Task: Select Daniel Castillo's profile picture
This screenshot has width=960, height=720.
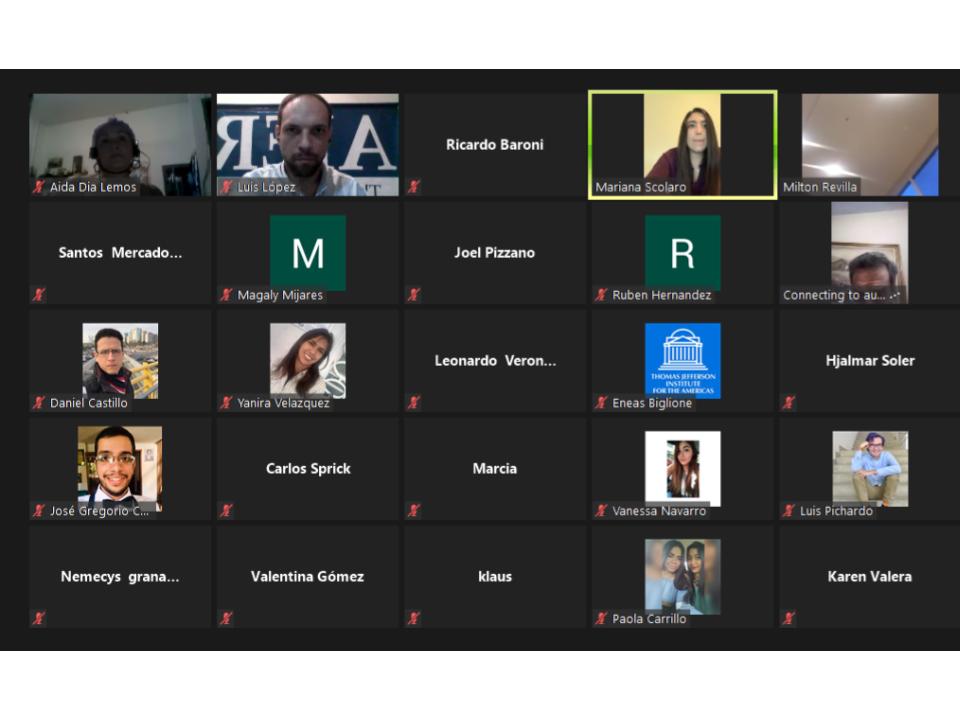Action: [120, 360]
